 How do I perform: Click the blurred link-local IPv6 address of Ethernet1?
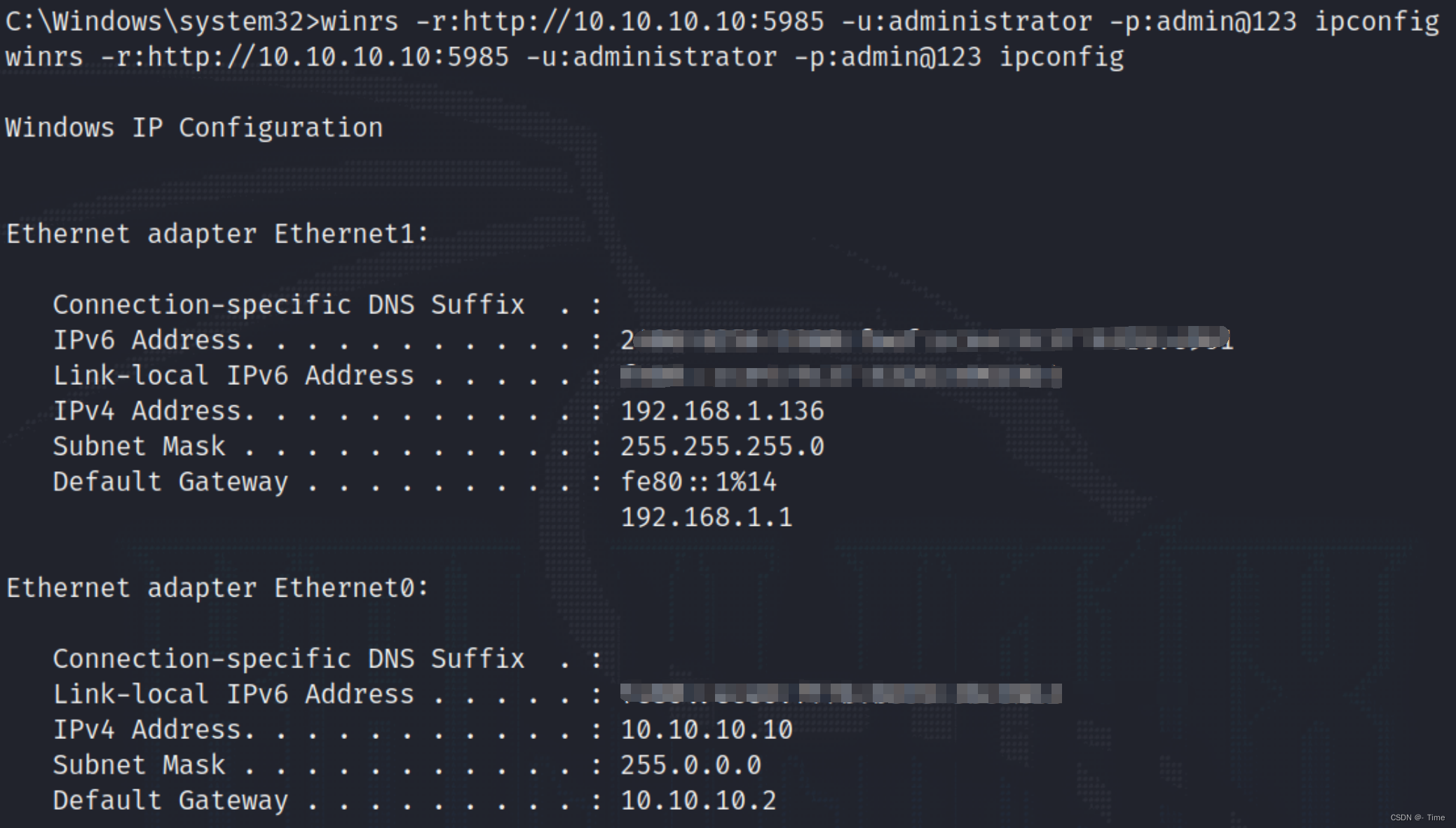841,376
